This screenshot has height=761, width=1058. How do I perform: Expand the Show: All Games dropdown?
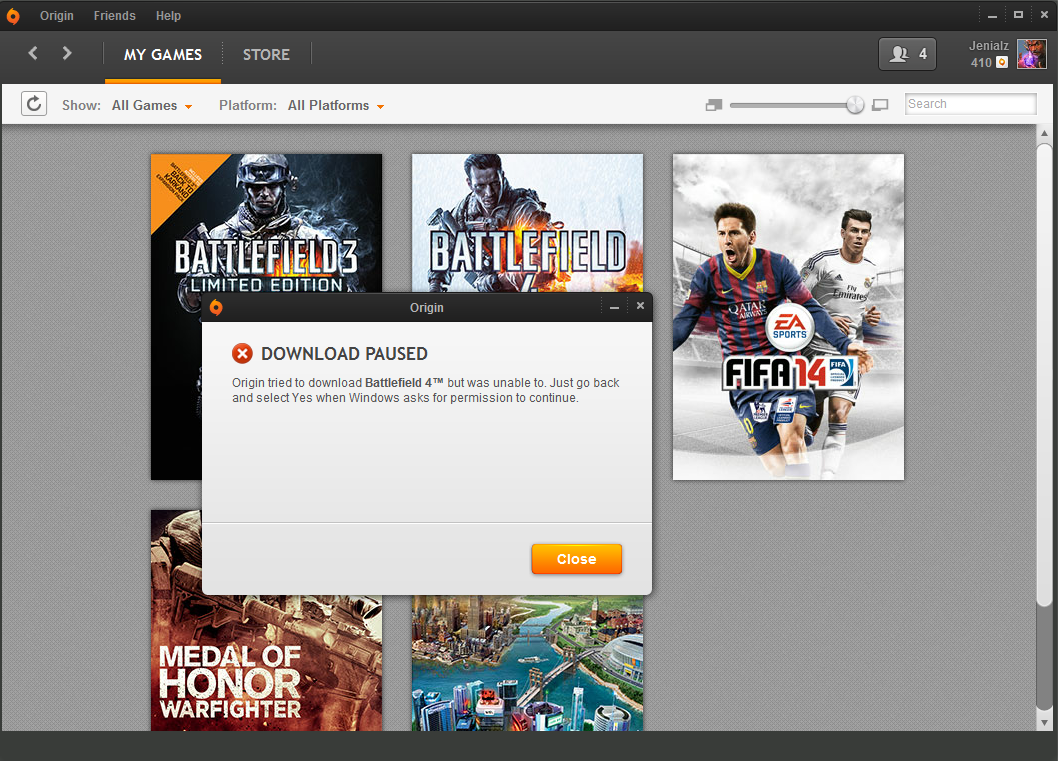tap(152, 106)
